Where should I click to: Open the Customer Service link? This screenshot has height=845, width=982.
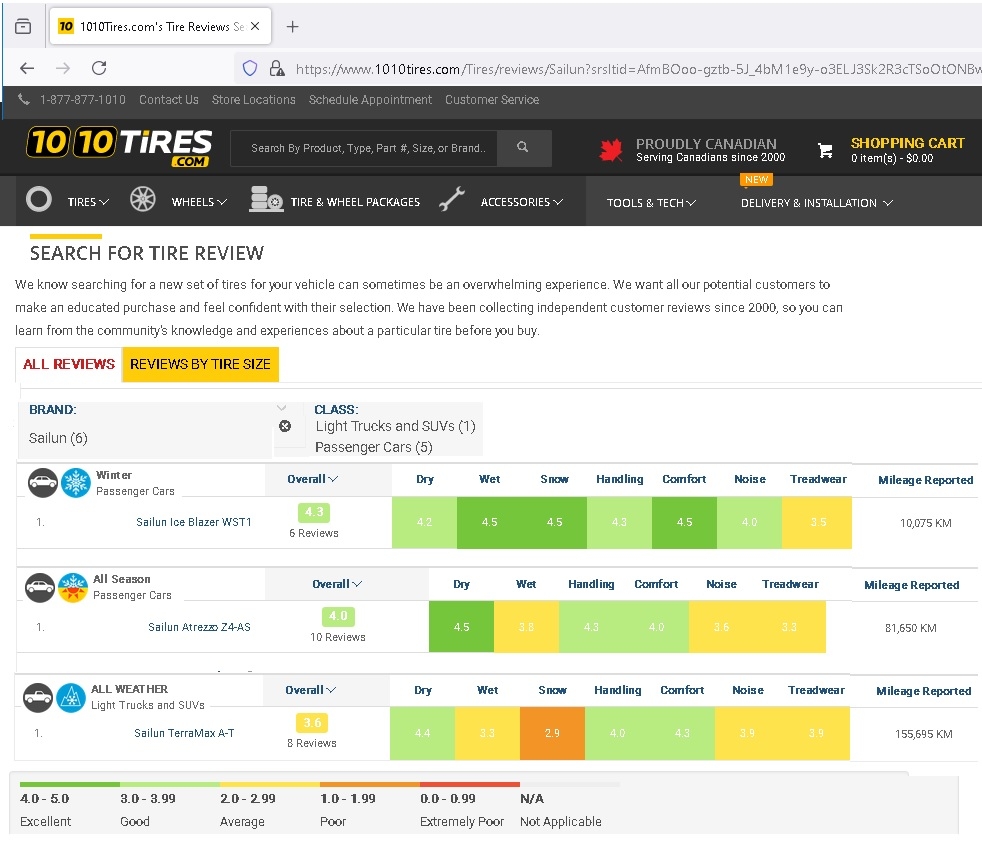492,100
